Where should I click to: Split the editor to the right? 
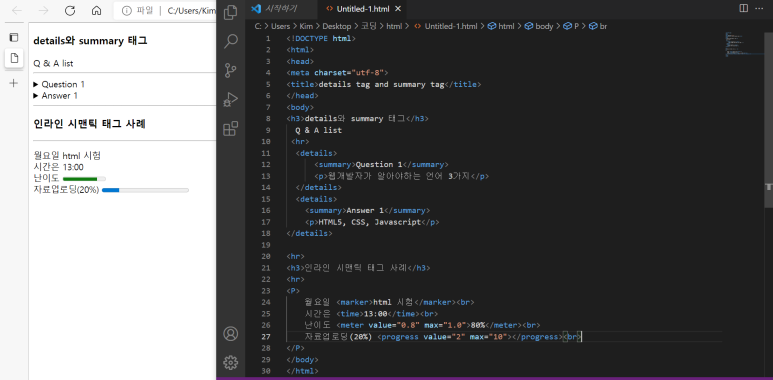[x=743, y=8]
